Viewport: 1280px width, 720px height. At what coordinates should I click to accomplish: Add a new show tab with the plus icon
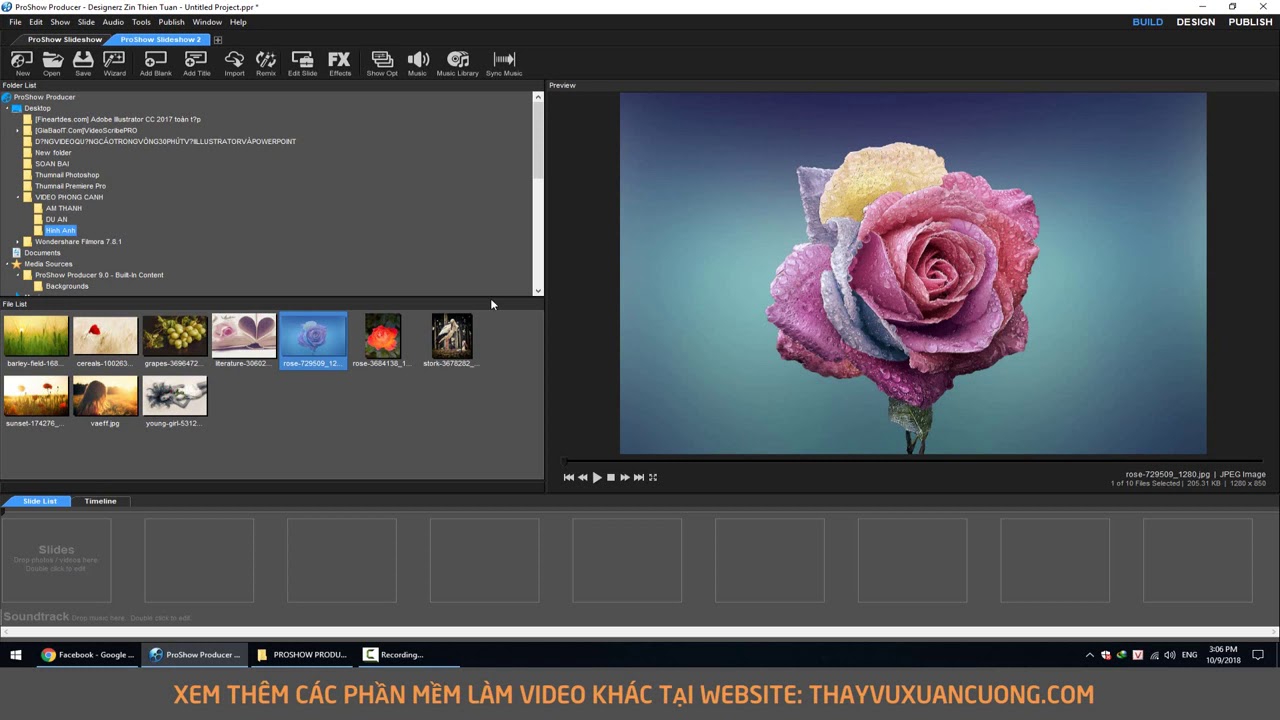coord(218,40)
